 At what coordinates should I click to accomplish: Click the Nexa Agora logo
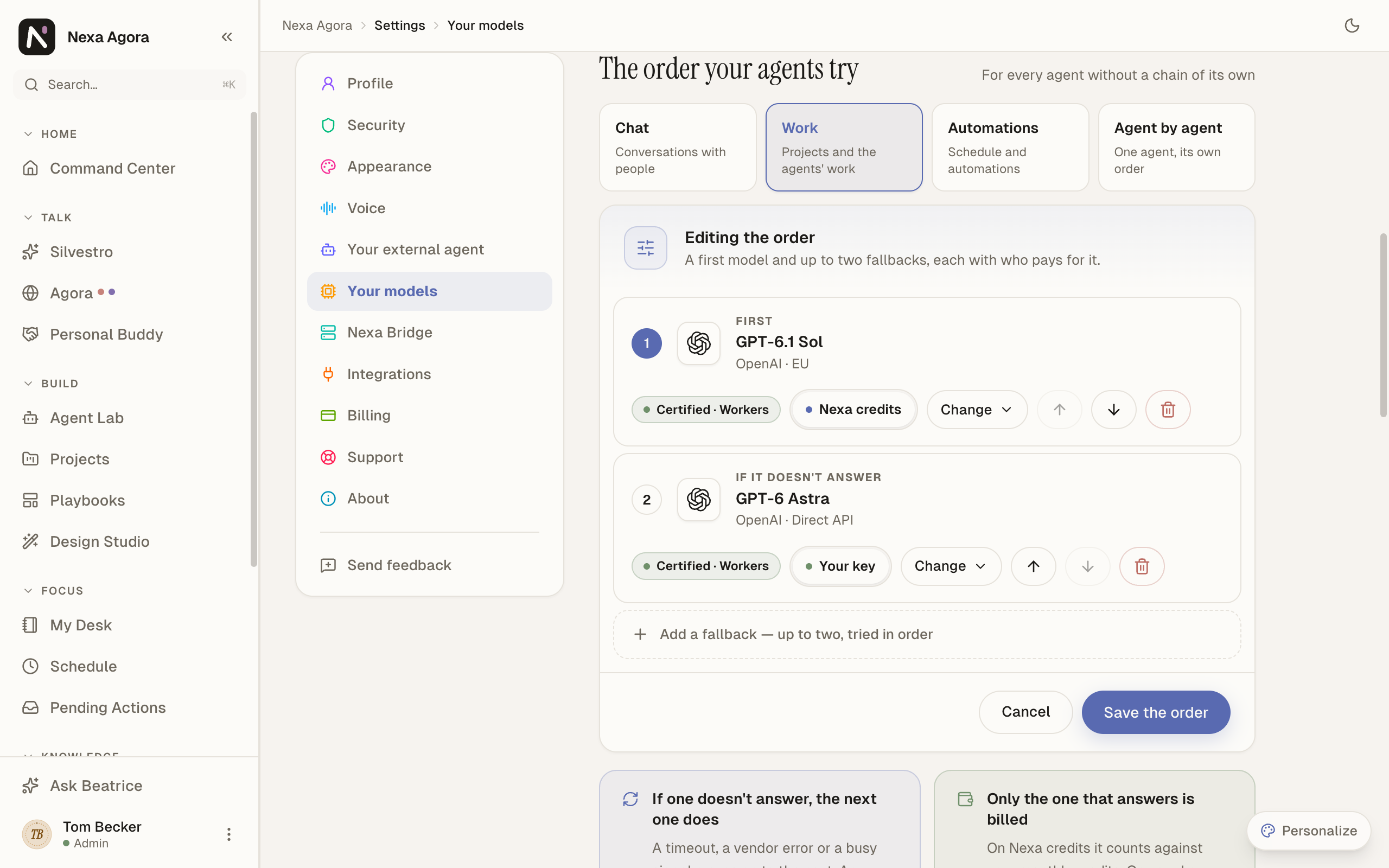pyautogui.click(x=37, y=37)
